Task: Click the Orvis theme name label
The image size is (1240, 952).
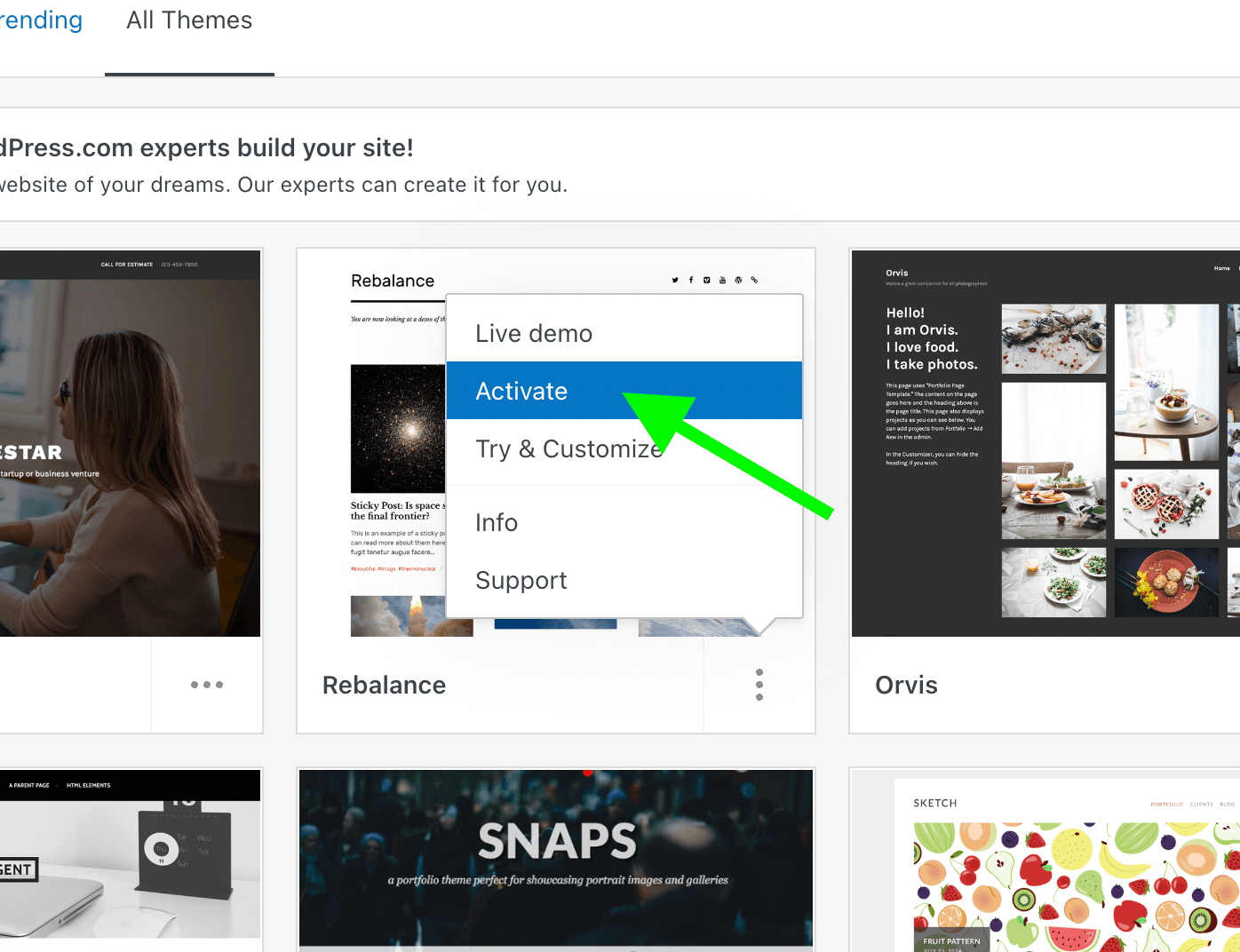Action: click(906, 686)
